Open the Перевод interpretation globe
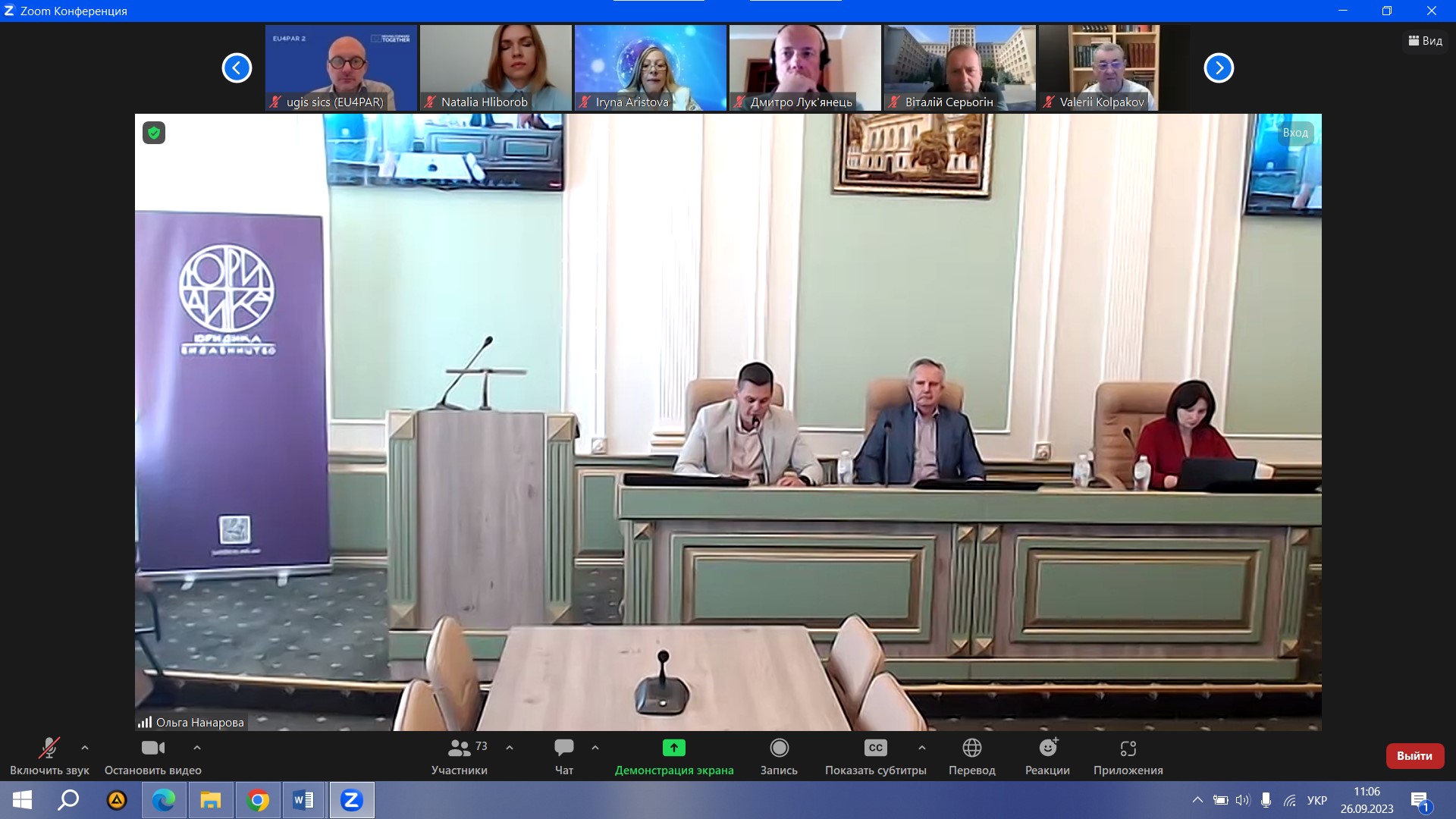The image size is (1456, 819). coord(971,757)
